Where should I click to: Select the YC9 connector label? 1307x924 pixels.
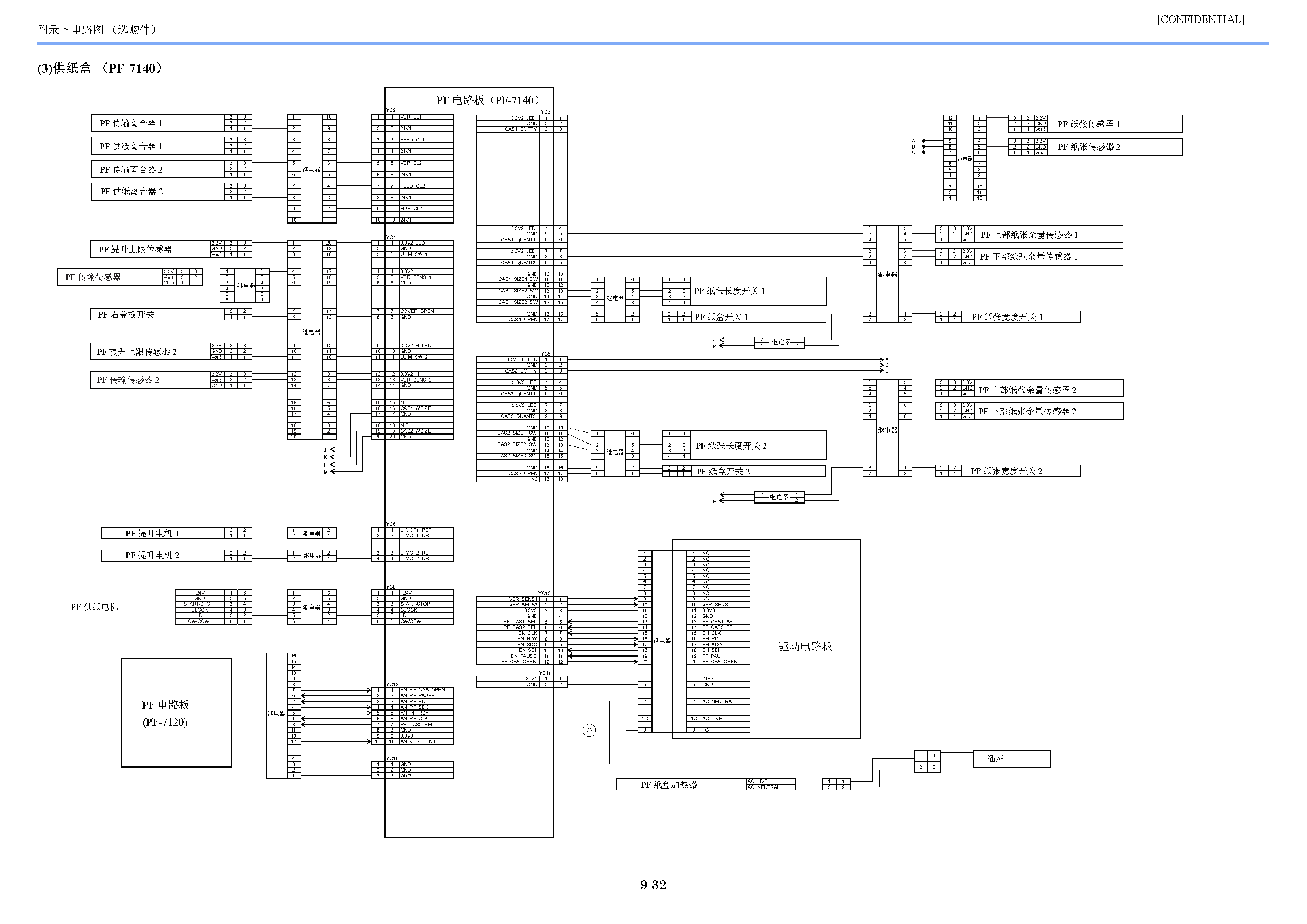click(x=391, y=111)
